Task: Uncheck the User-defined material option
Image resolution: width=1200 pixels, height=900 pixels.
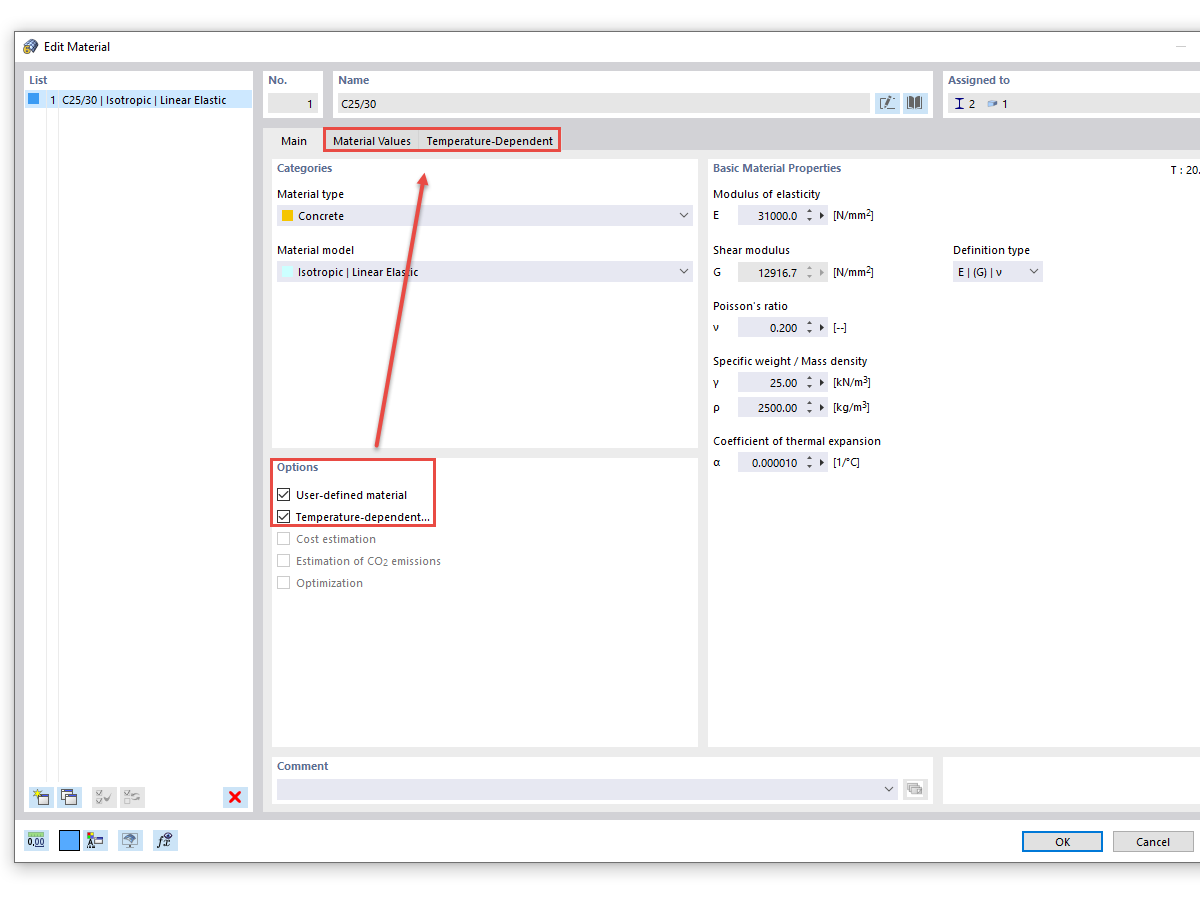Action: coord(283,494)
